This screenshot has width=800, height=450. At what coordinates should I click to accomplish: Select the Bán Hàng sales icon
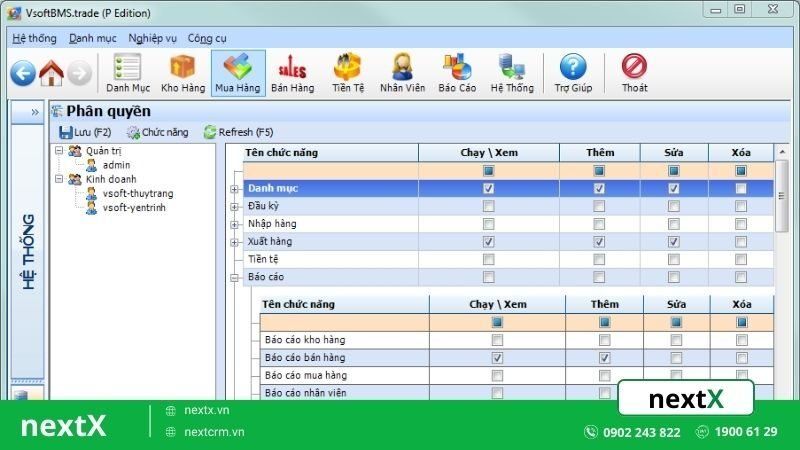point(292,73)
